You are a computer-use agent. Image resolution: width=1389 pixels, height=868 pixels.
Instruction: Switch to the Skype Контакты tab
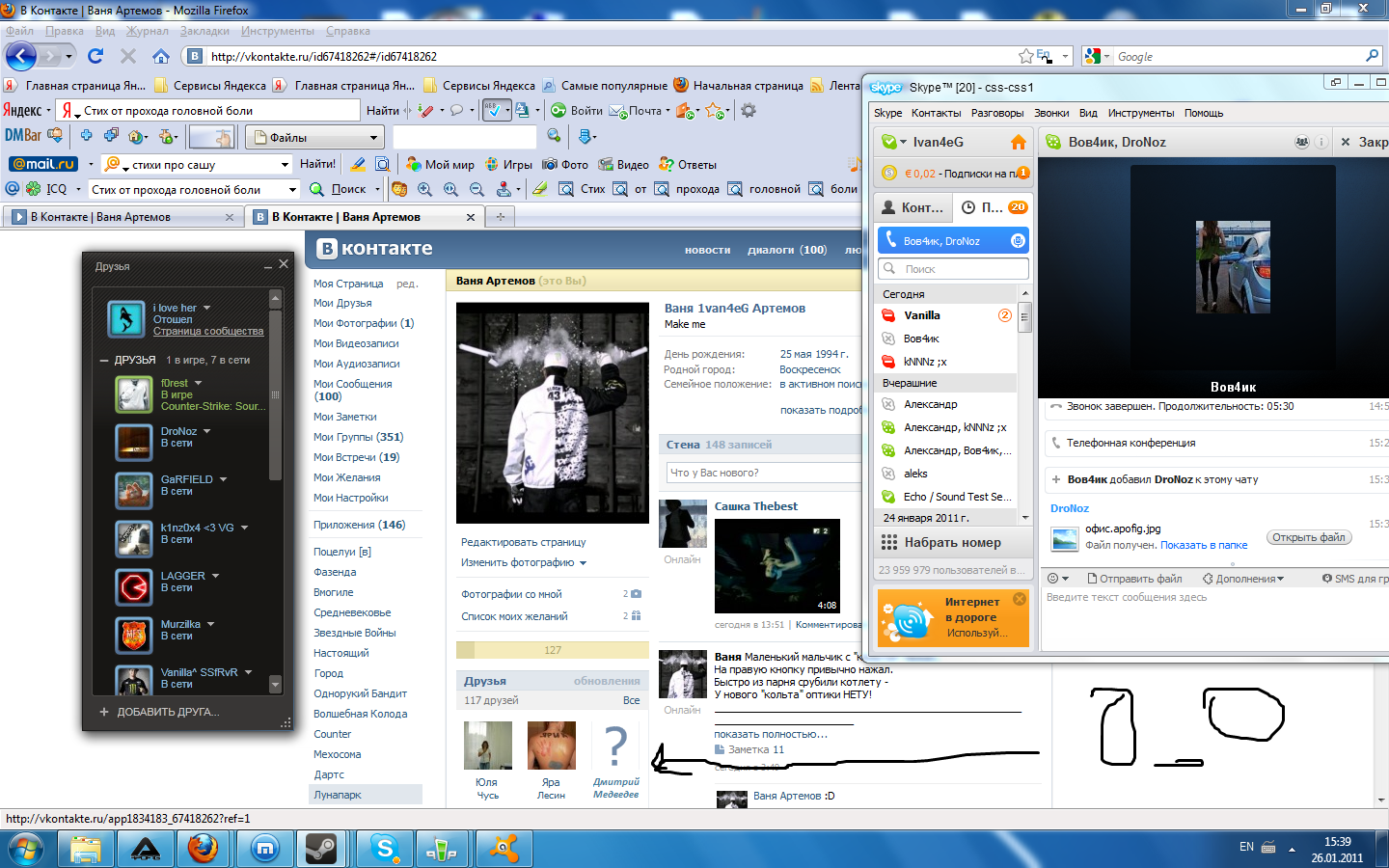914,207
